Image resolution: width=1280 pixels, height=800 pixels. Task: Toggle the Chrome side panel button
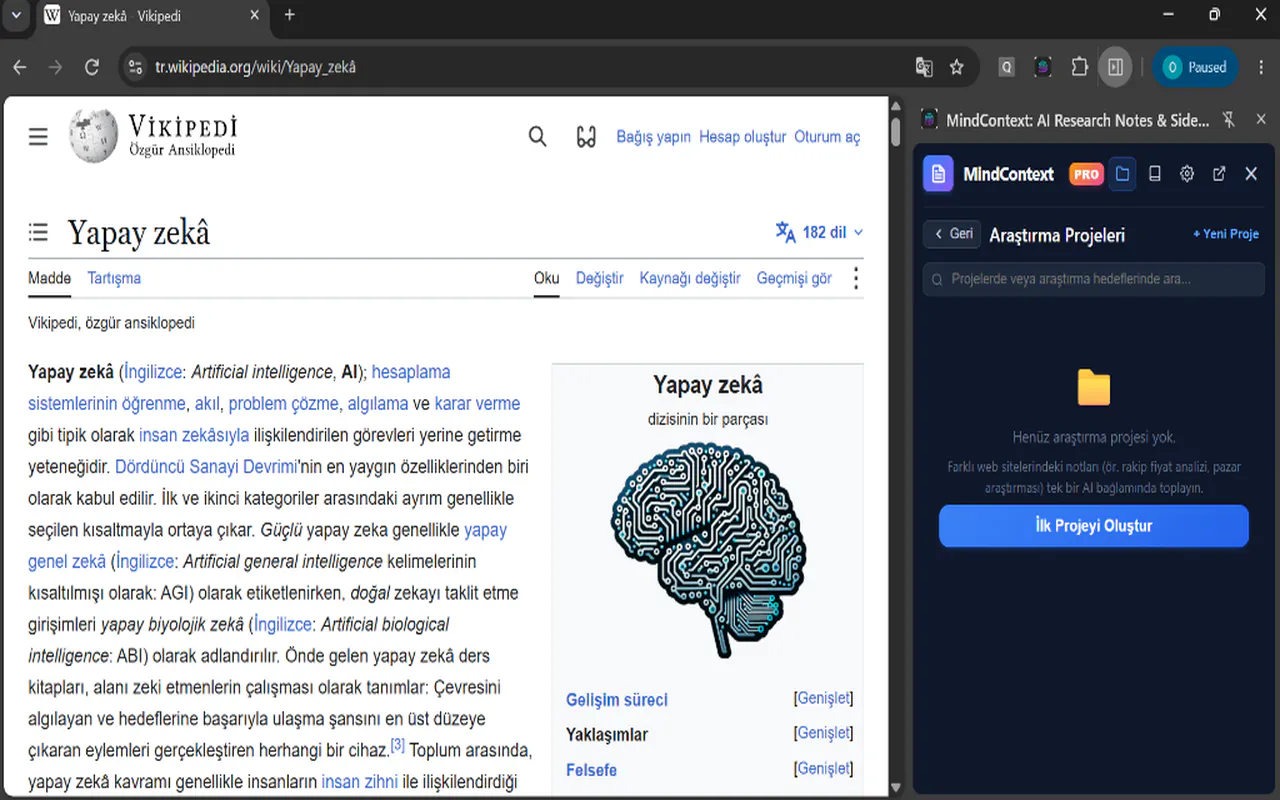coord(1115,67)
